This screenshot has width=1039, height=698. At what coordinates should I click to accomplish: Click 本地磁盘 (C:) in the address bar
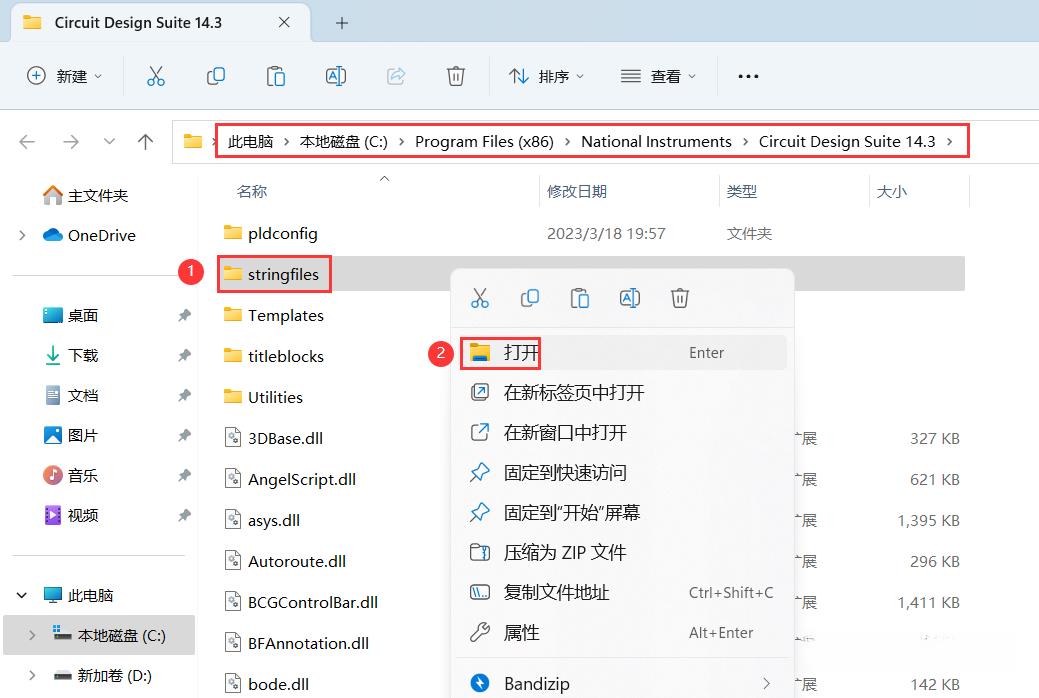[344, 141]
